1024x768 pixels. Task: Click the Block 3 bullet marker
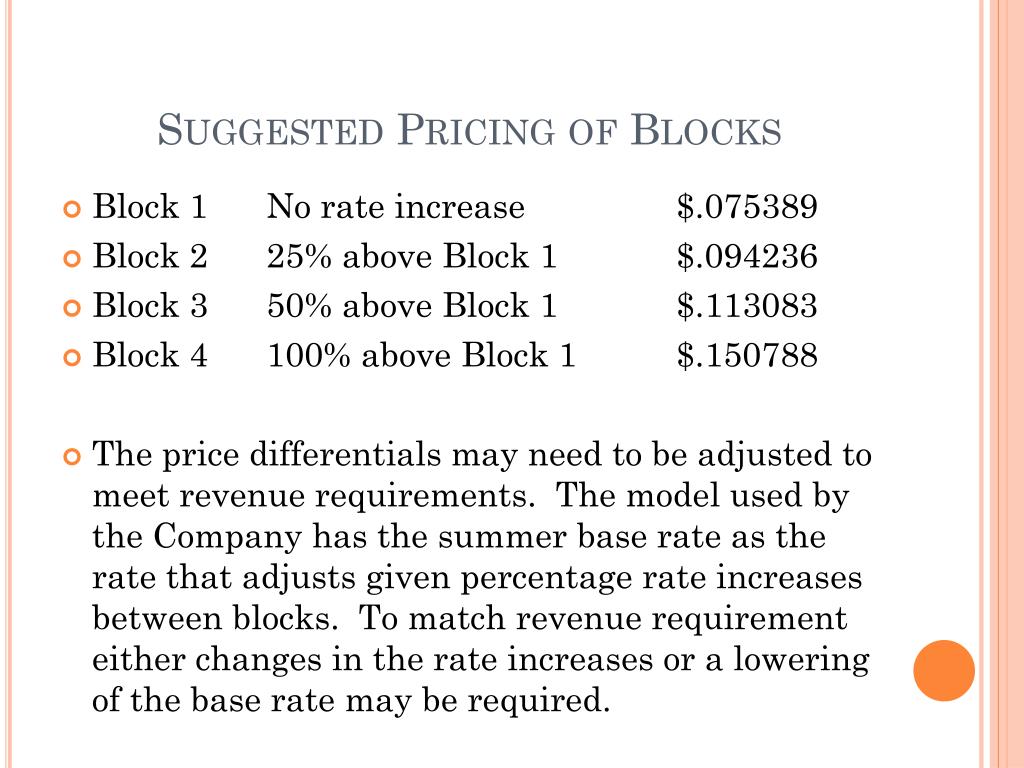(x=72, y=308)
